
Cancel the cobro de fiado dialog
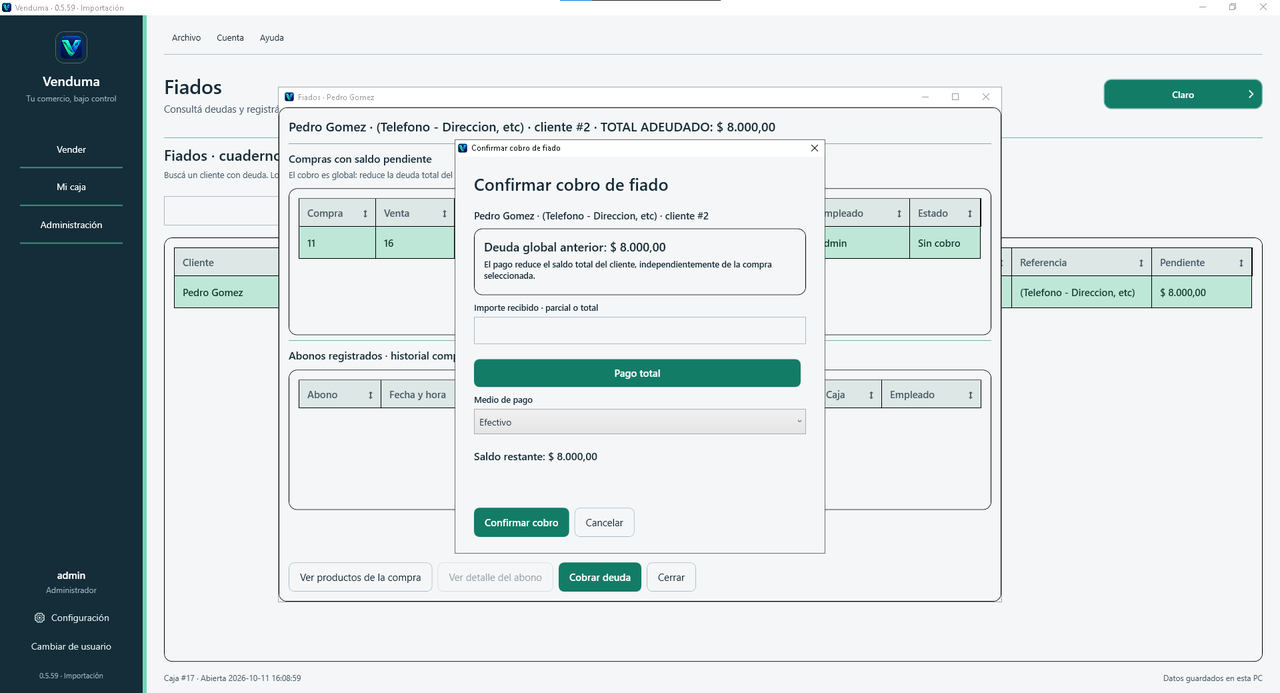pos(604,523)
